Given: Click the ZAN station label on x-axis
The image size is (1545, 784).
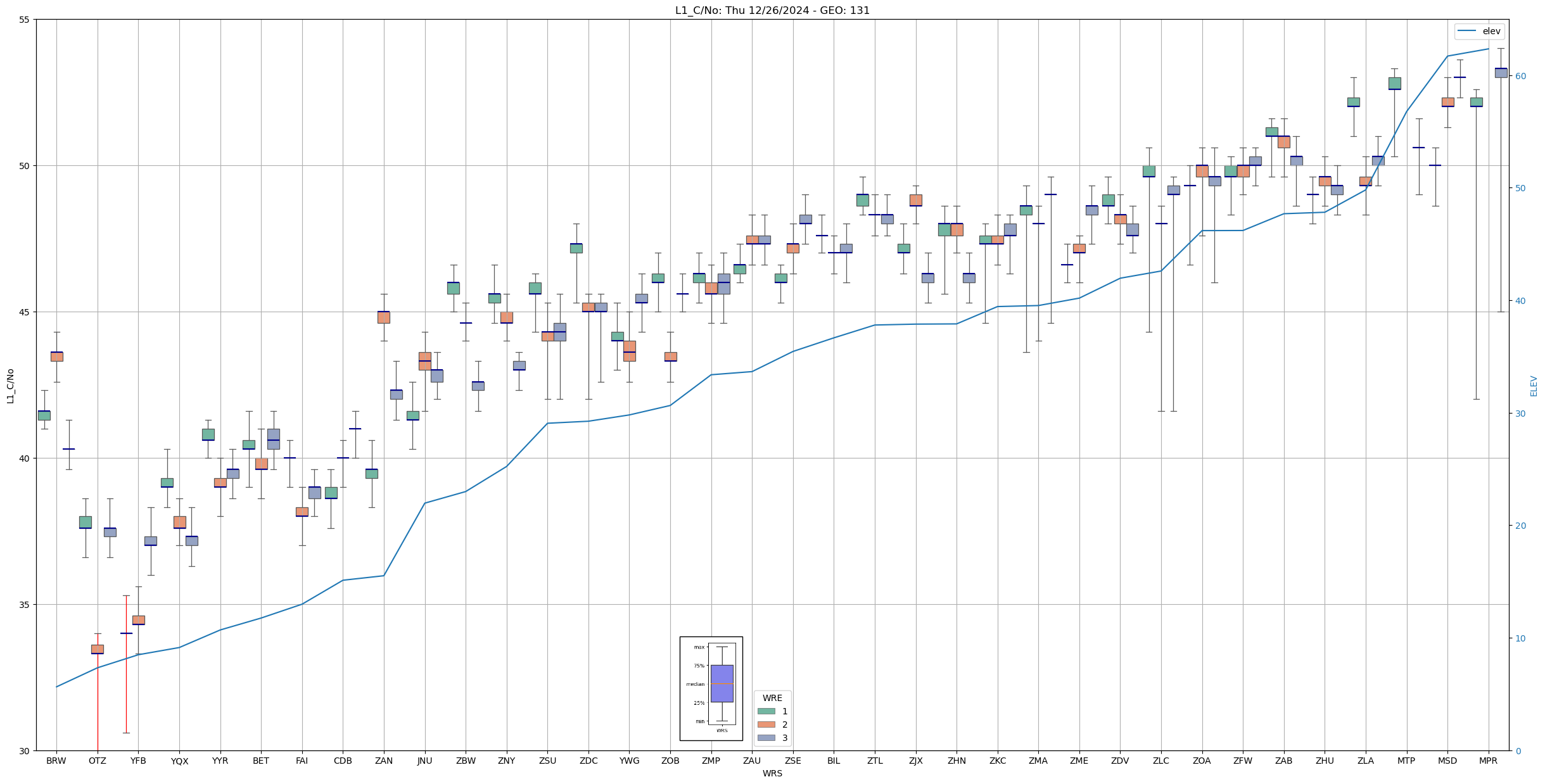Looking at the screenshot, I should pyautogui.click(x=384, y=761).
